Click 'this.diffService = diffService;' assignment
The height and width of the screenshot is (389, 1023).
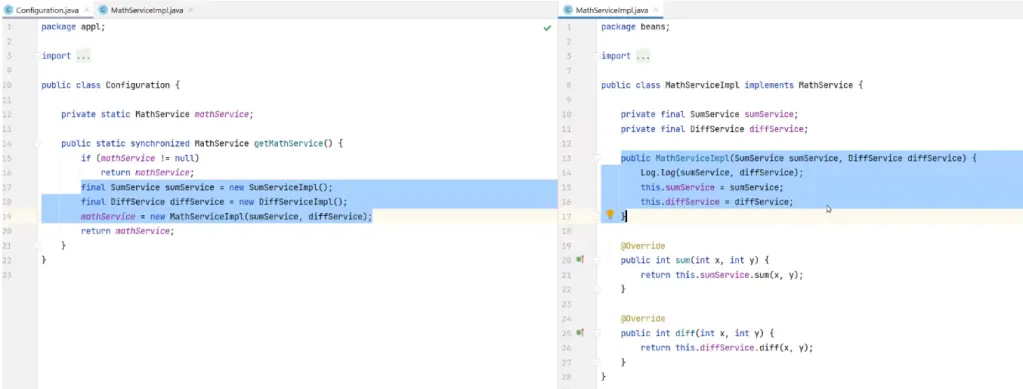point(717,202)
